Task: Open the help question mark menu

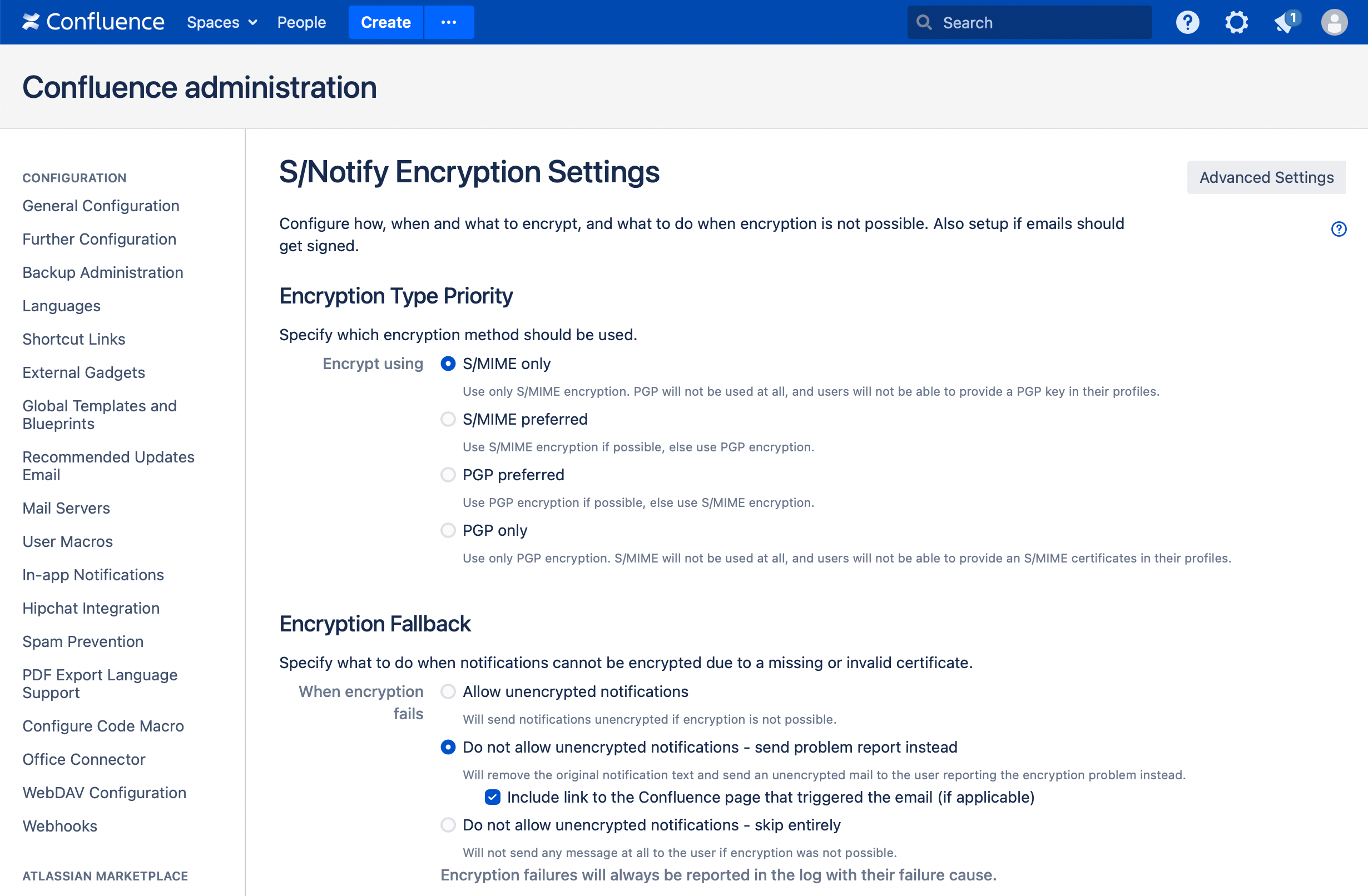Action: point(1187,22)
